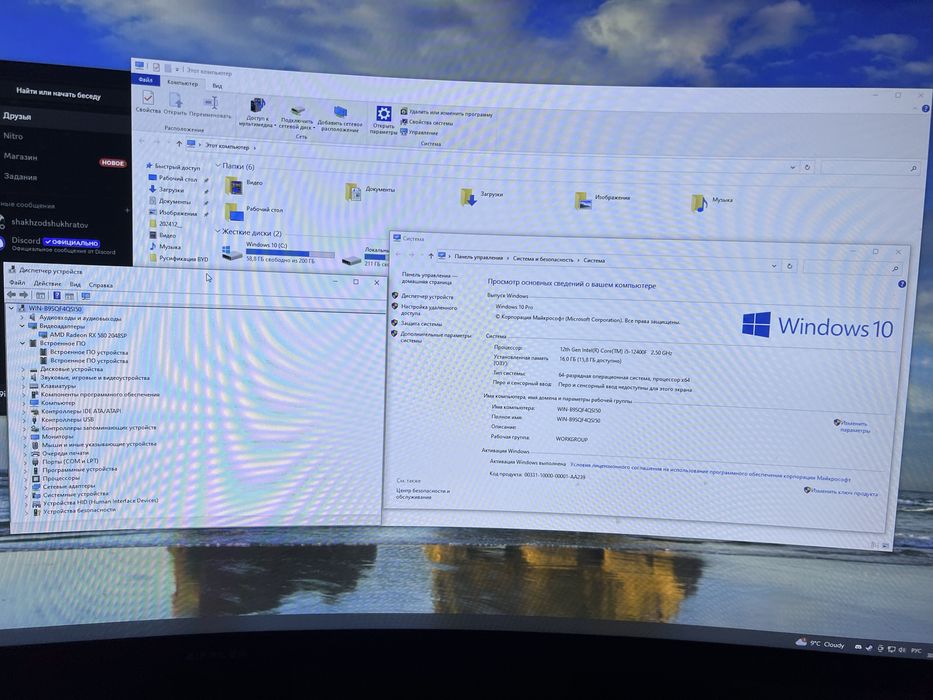This screenshot has width=933, height=700.
Task: Select Загрузки in Explorer sidebar
Action: [x=171, y=190]
